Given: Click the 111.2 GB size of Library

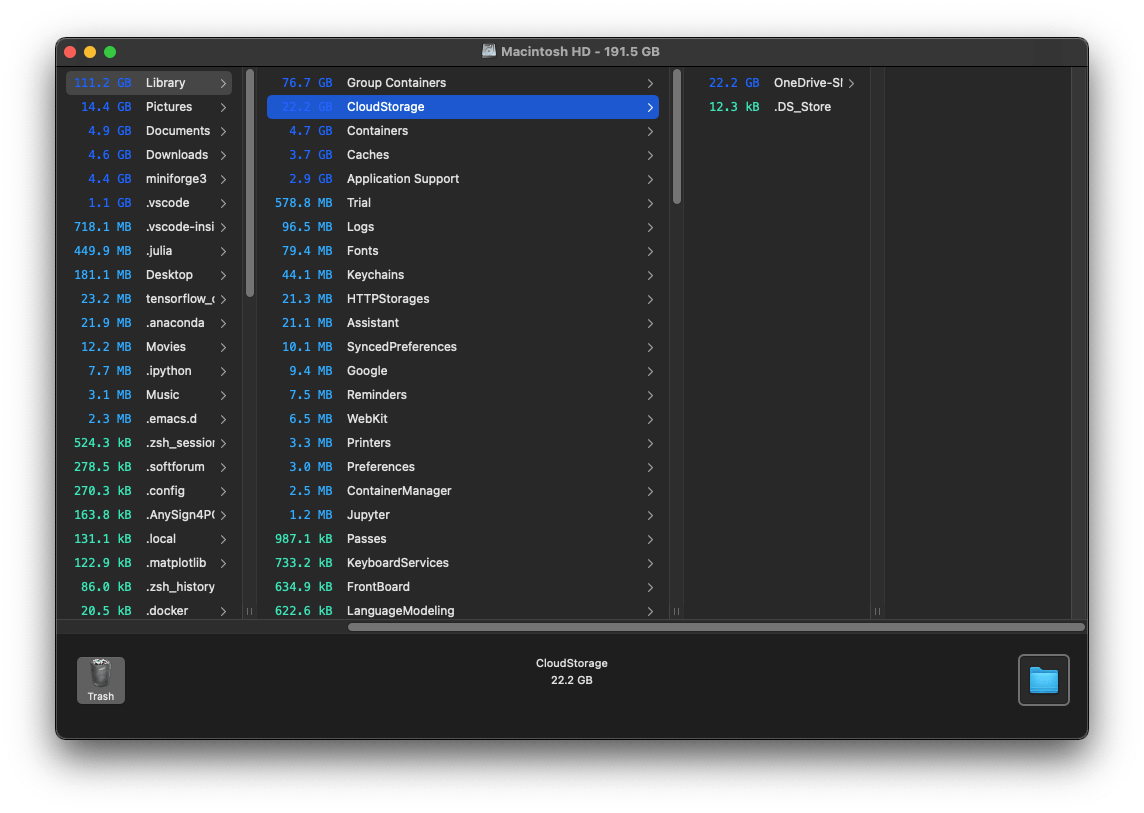Looking at the screenshot, I should tap(103, 83).
